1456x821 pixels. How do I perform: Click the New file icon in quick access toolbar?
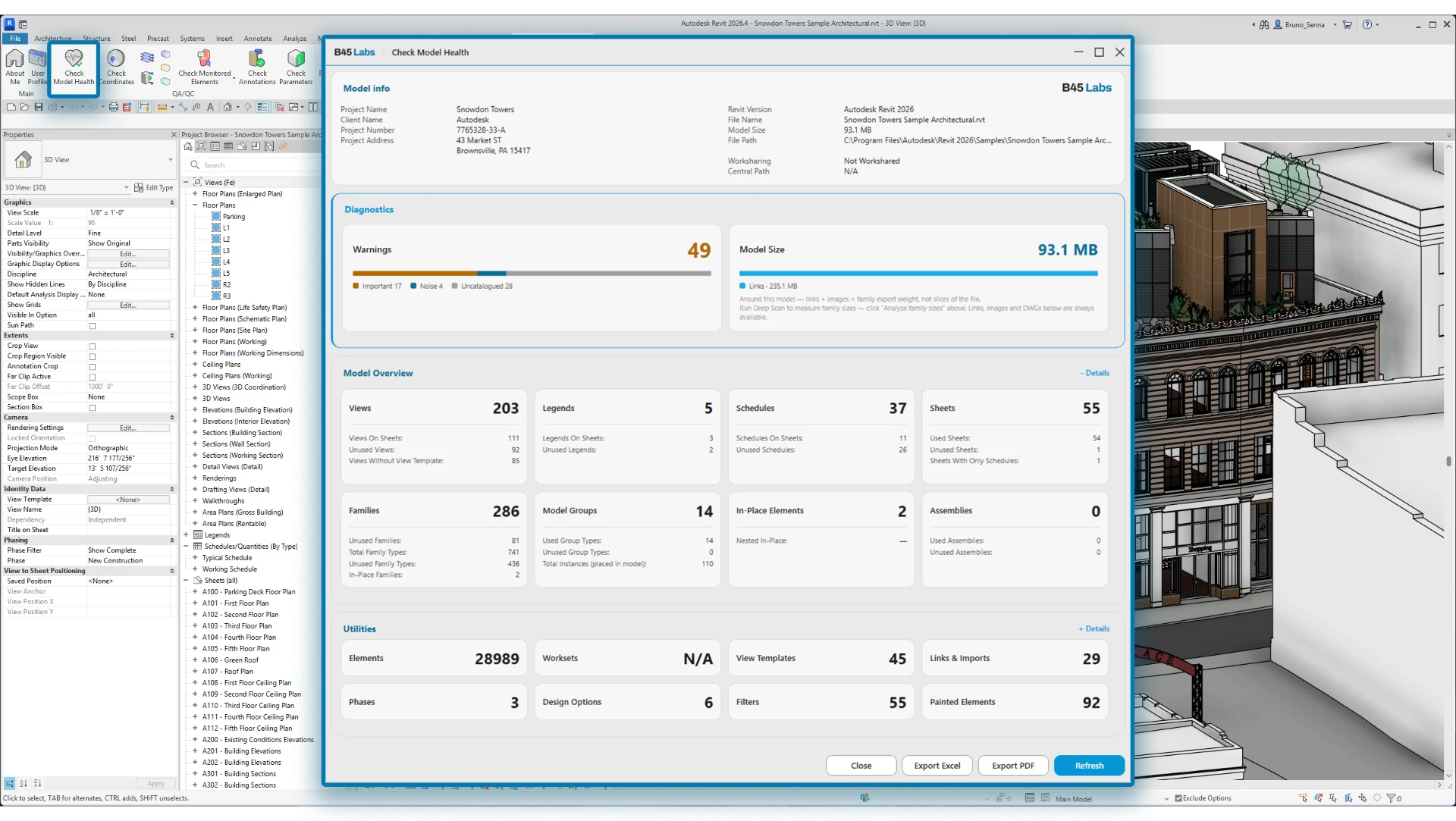pyautogui.click(x=11, y=107)
